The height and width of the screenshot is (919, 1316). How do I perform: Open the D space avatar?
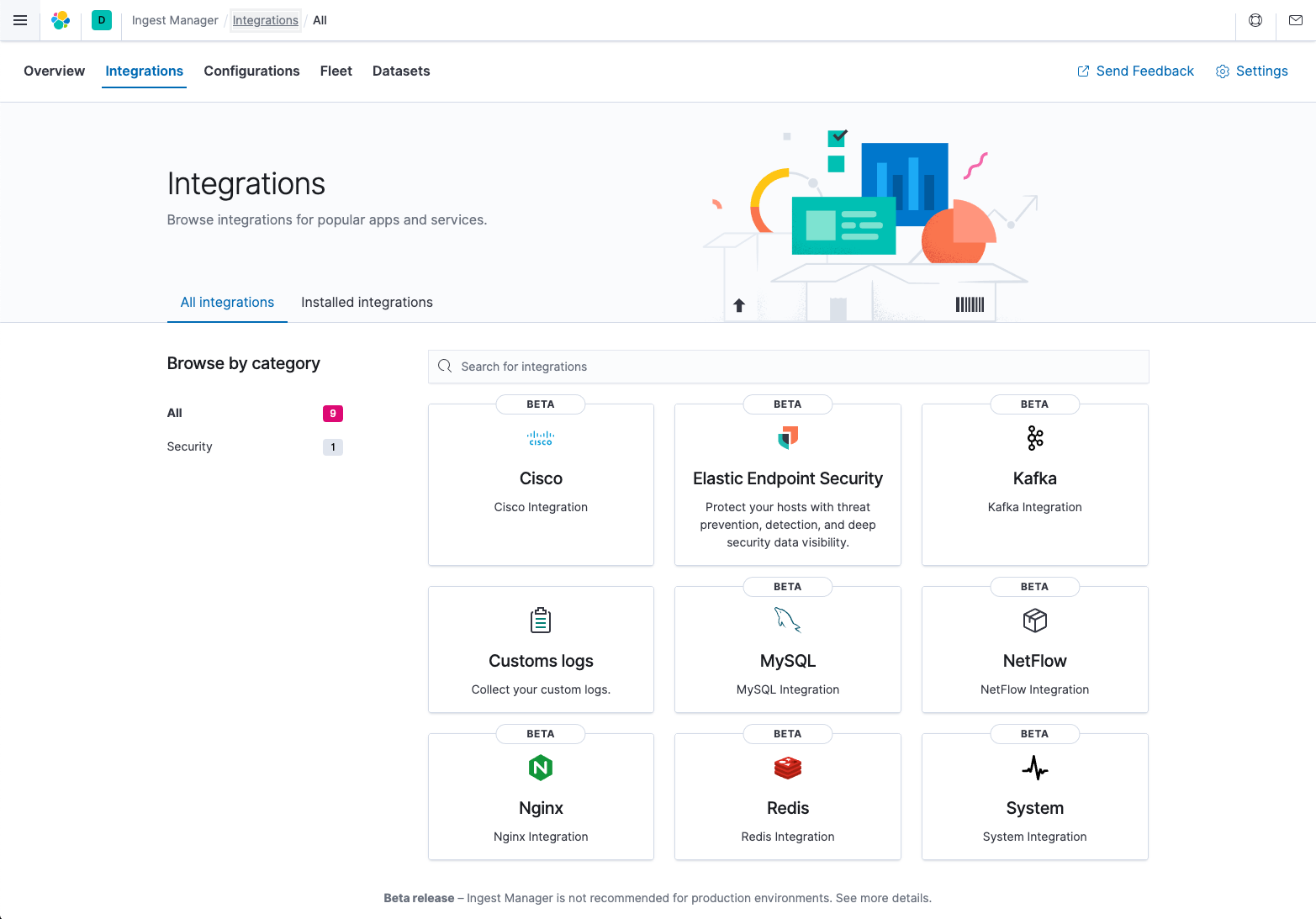102,20
